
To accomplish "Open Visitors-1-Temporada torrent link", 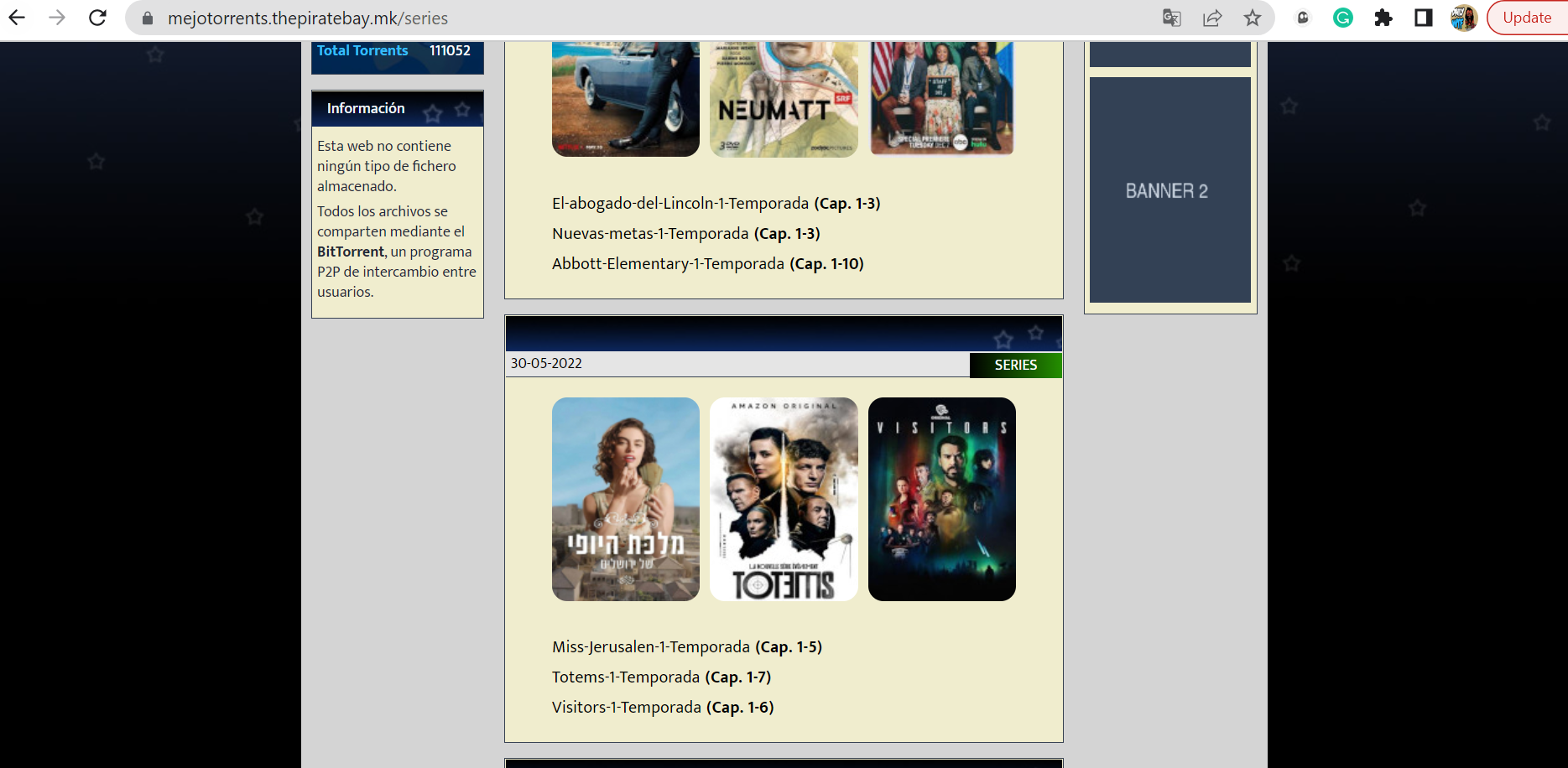I will pos(625,707).
